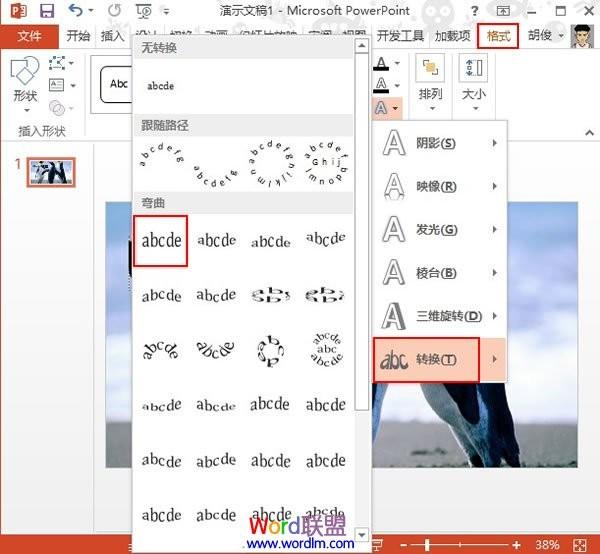Fit slide to current window icon
The height and width of the screenshot is (554, 600).
coord(580,545)
